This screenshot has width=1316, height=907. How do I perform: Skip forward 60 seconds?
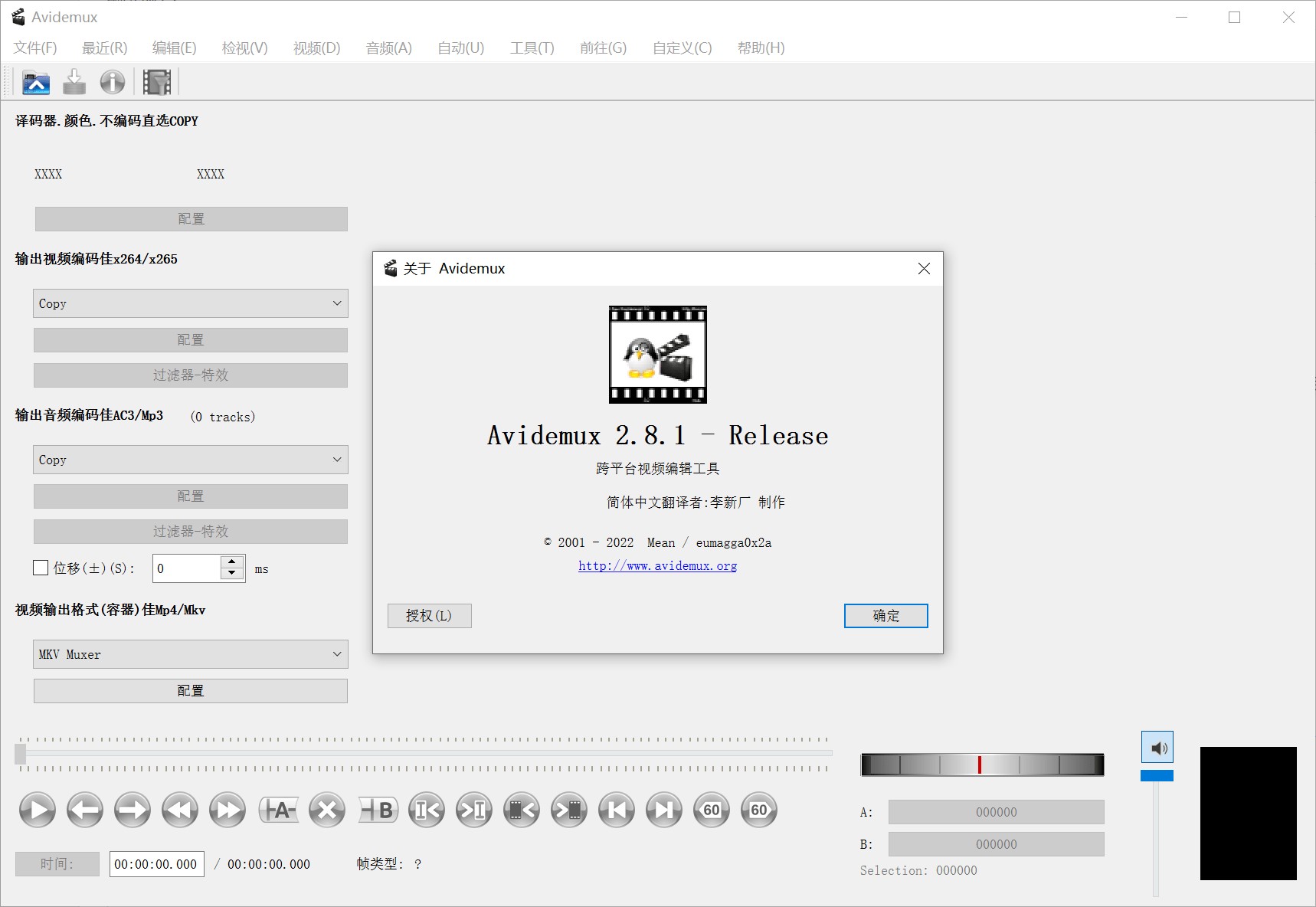point(759,810)
